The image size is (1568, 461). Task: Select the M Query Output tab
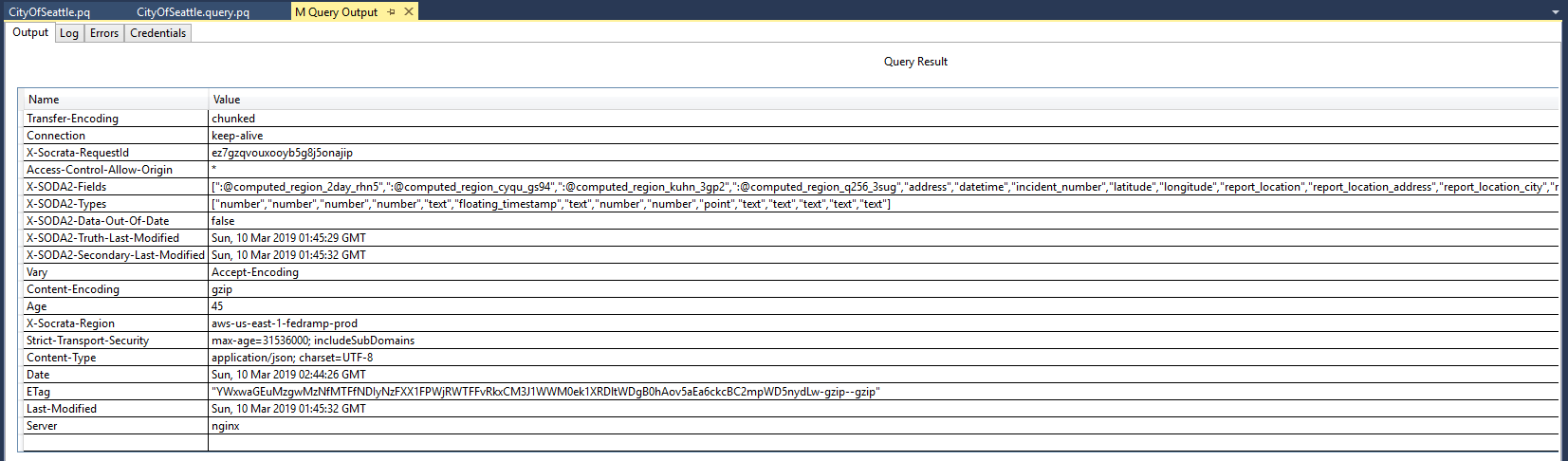336,12
